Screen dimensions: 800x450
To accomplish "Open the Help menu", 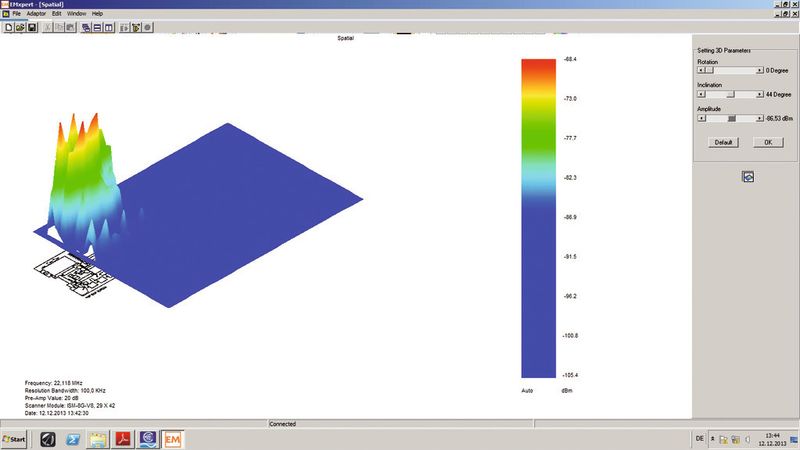I will click(97, 14).
